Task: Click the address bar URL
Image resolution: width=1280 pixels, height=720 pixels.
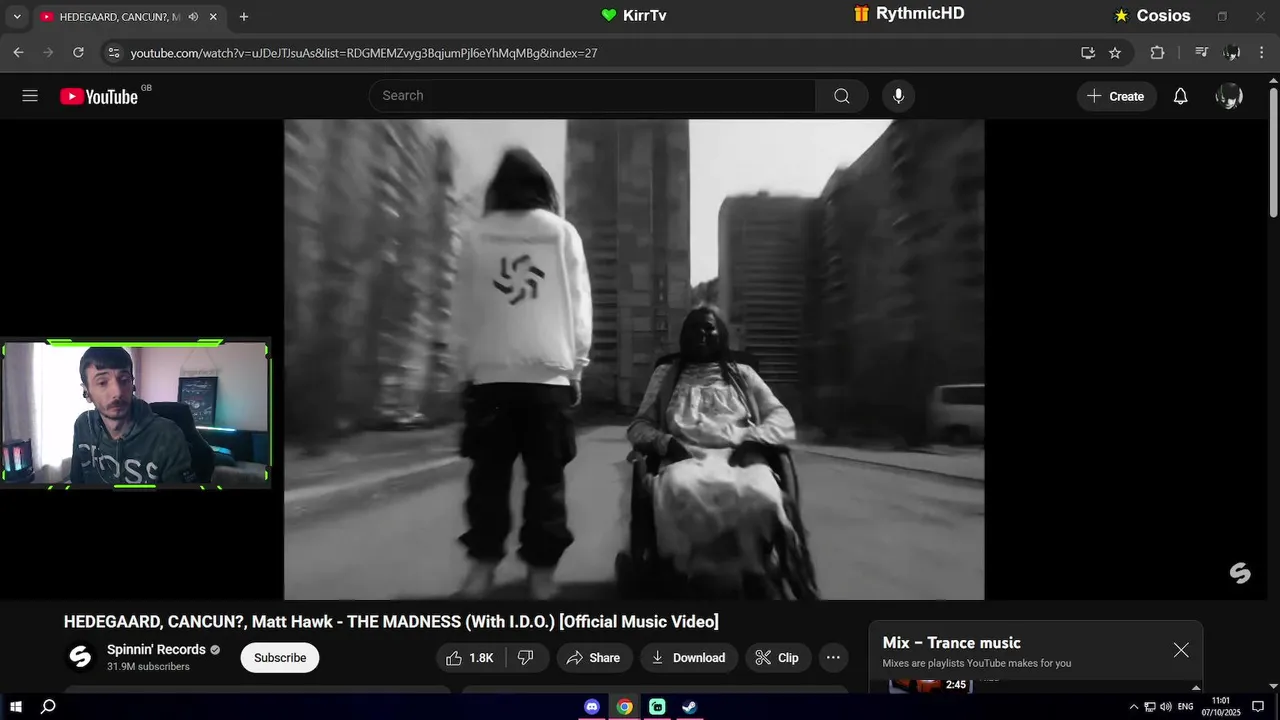Action: tap(364, 53)
